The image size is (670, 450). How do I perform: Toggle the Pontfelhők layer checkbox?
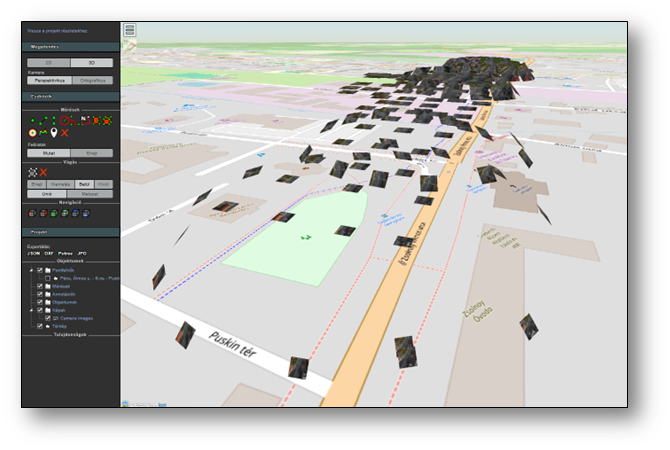[39, 270]
